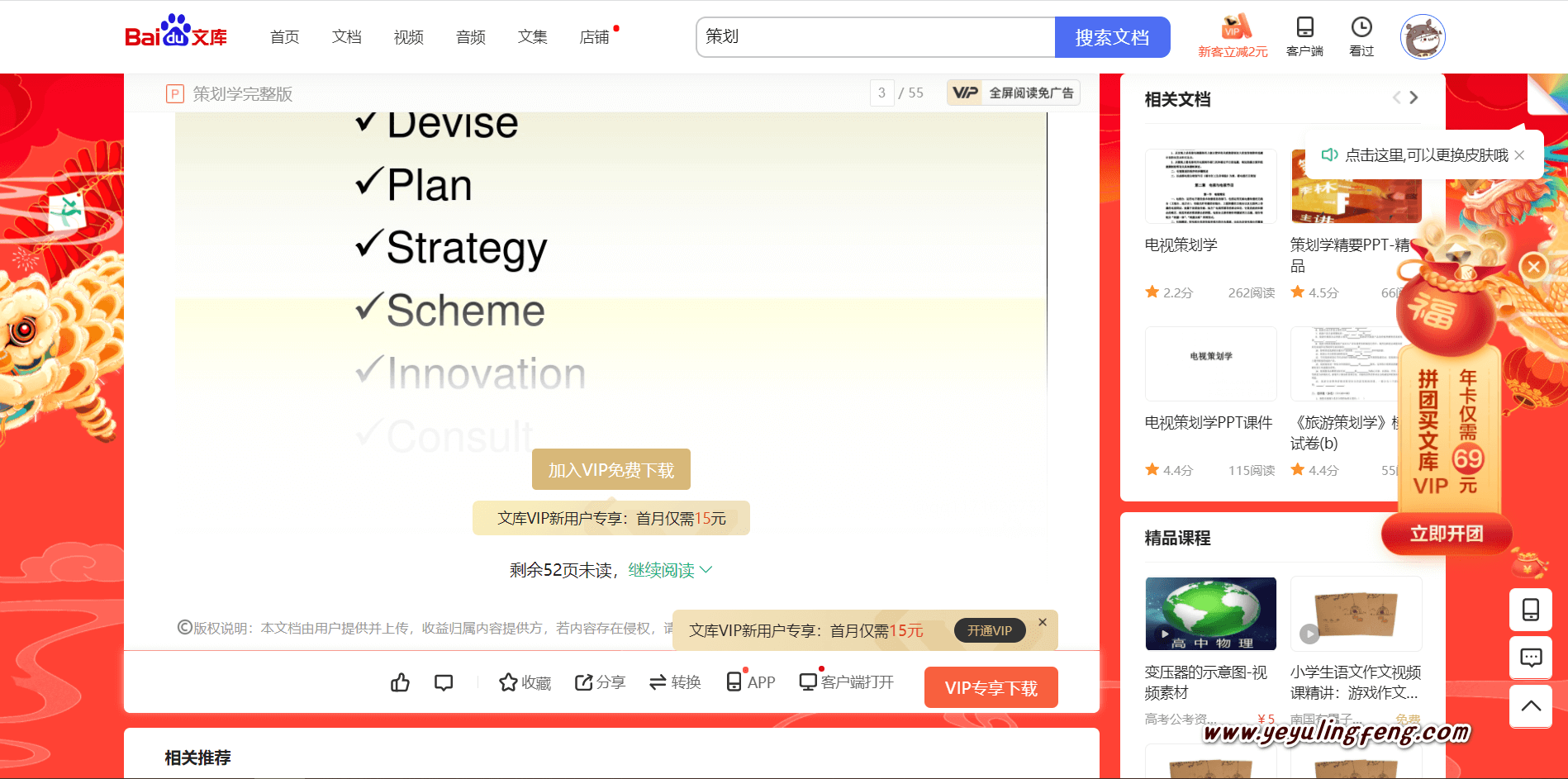
Task: Open the 音频 navigation tab
Action: pyautogui.click(x=471, y=37)
